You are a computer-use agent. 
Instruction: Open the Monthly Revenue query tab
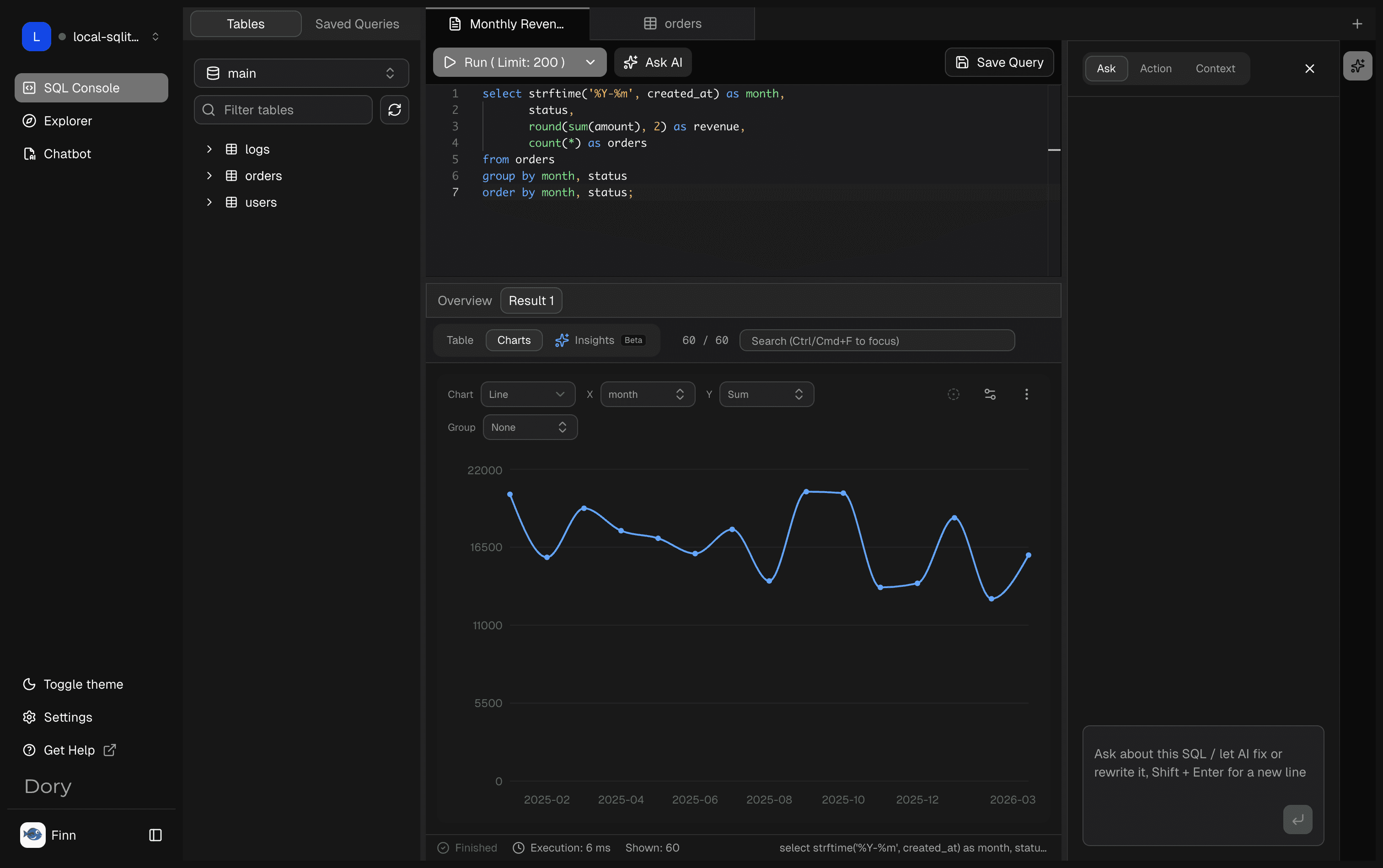pyautogui.click(x=508, y=23)
